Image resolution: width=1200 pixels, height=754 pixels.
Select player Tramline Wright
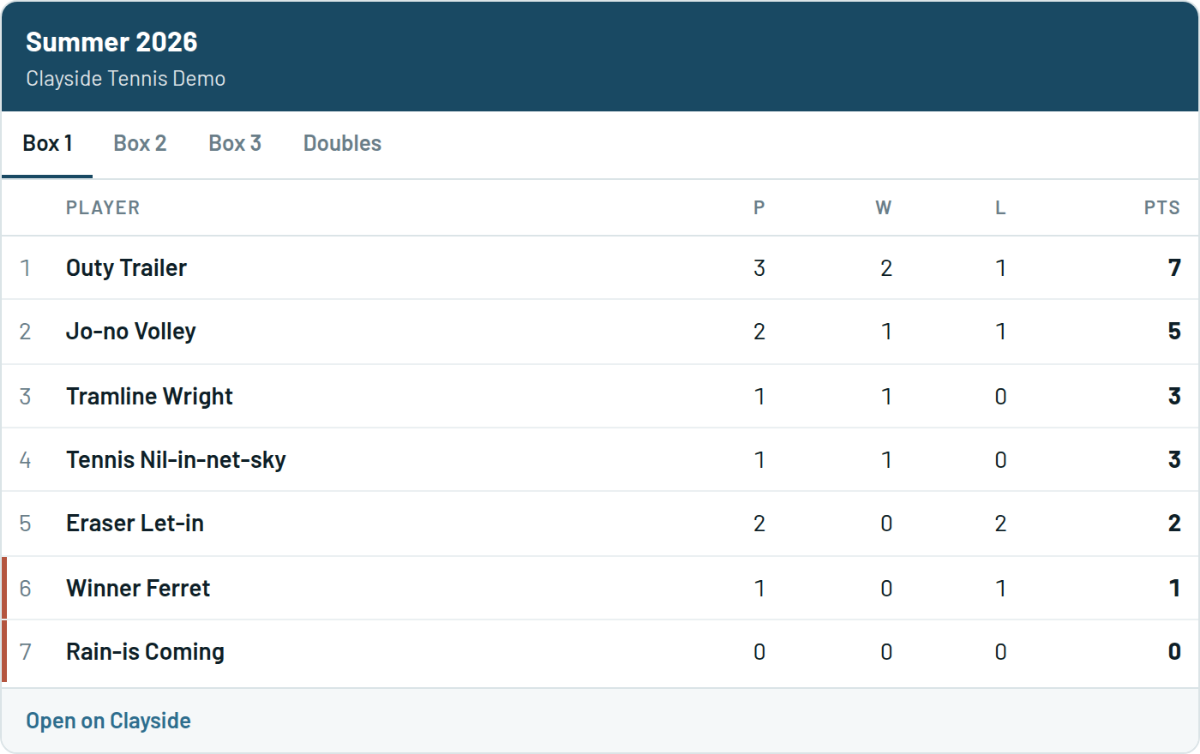[x=149, y=396]
